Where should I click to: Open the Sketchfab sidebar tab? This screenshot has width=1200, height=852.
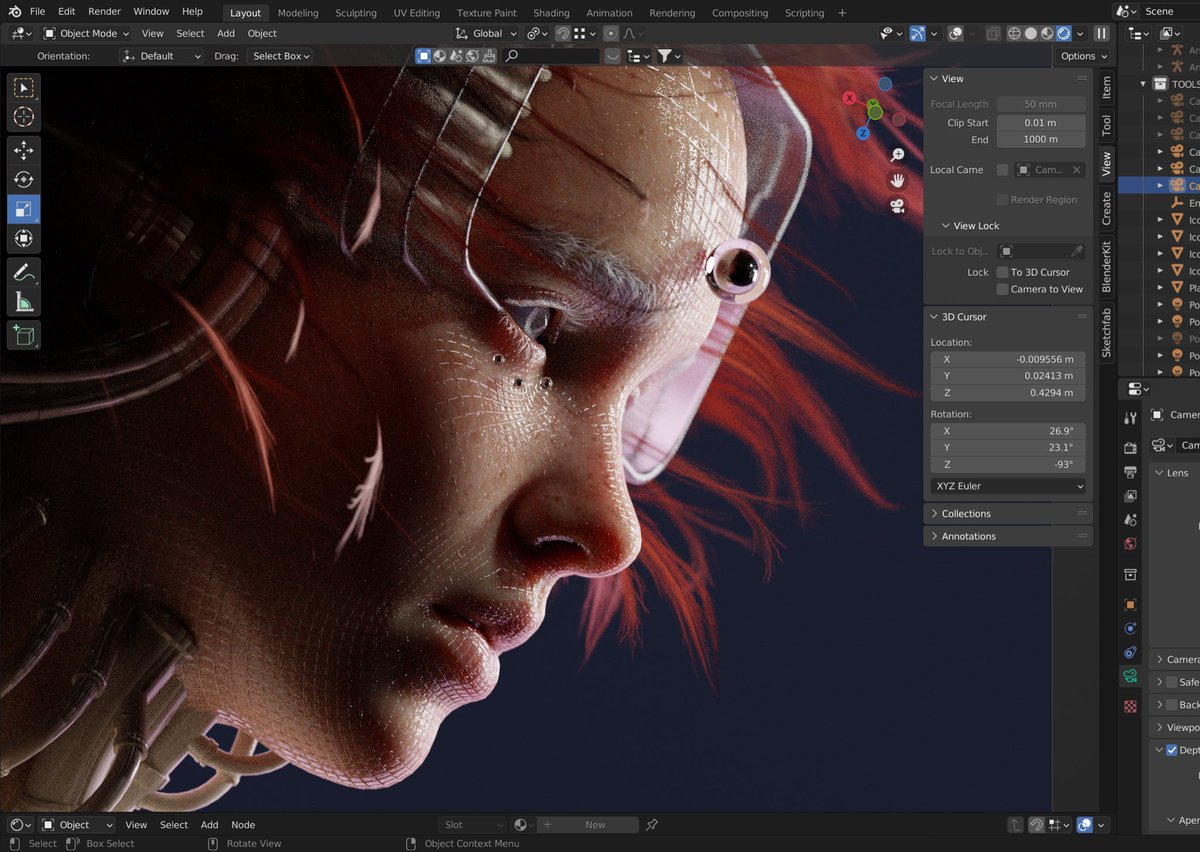1106,333
